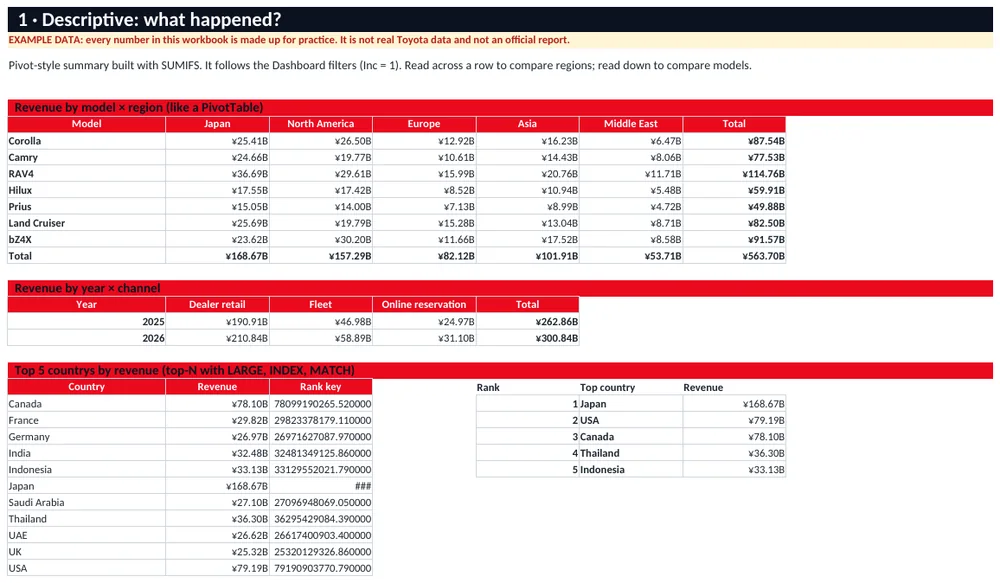The image size is (1000, 583).
Task: Click rank 5 revenue ¥33.13B in top-5 table
Action: 734,469
